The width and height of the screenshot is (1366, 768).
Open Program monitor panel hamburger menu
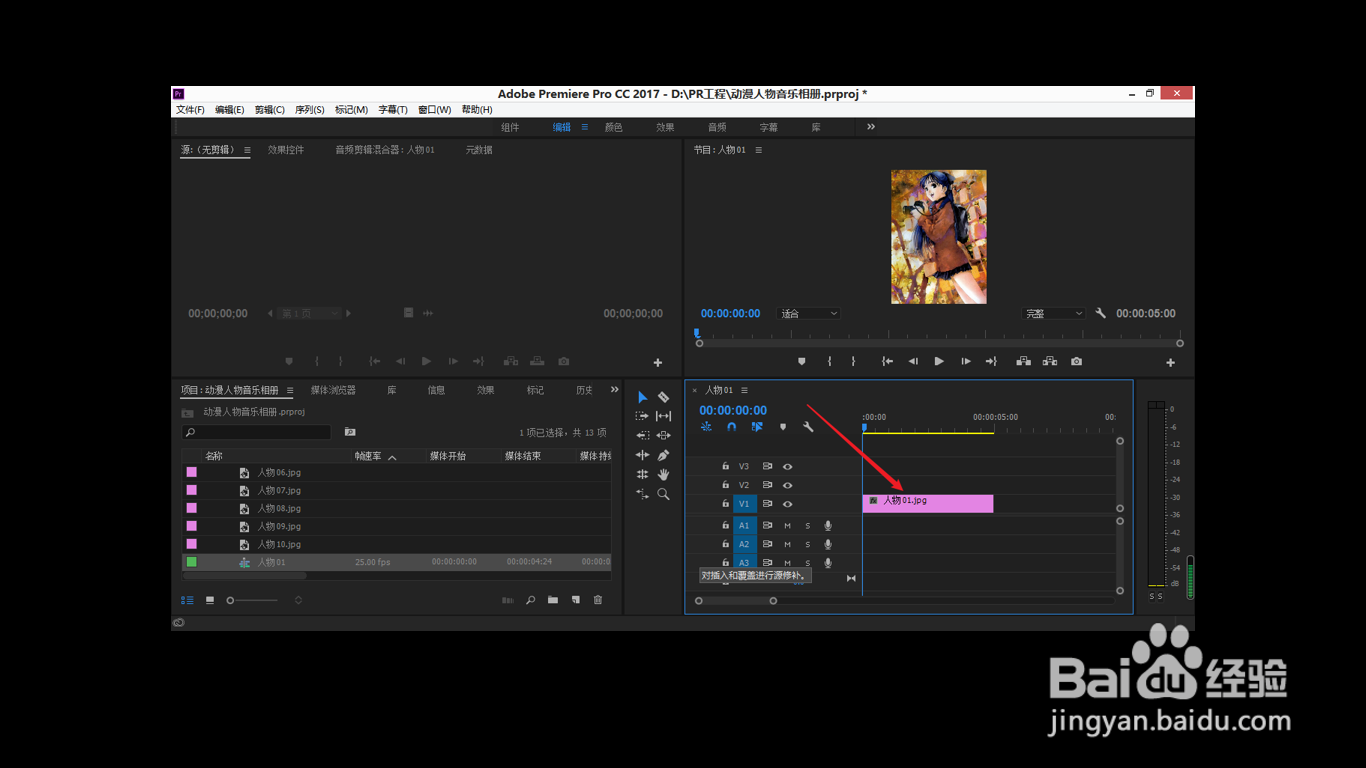(x=759, y=150)
